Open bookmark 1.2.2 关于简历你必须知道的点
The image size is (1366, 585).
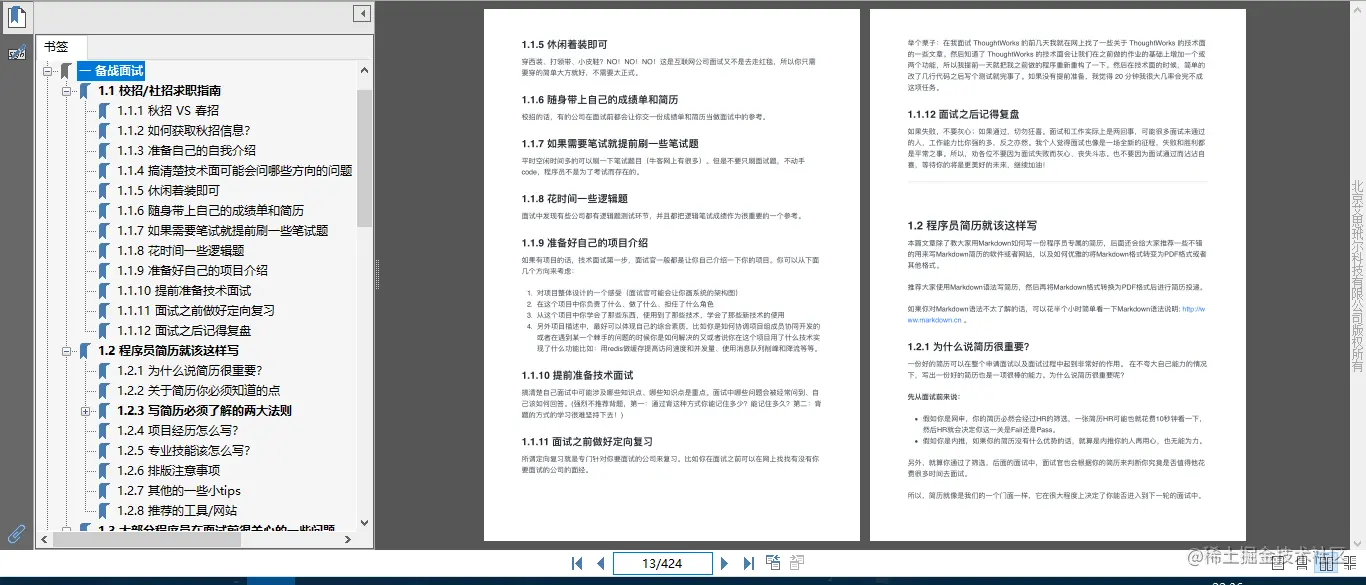pyautogui.click(x=198, y=391)
